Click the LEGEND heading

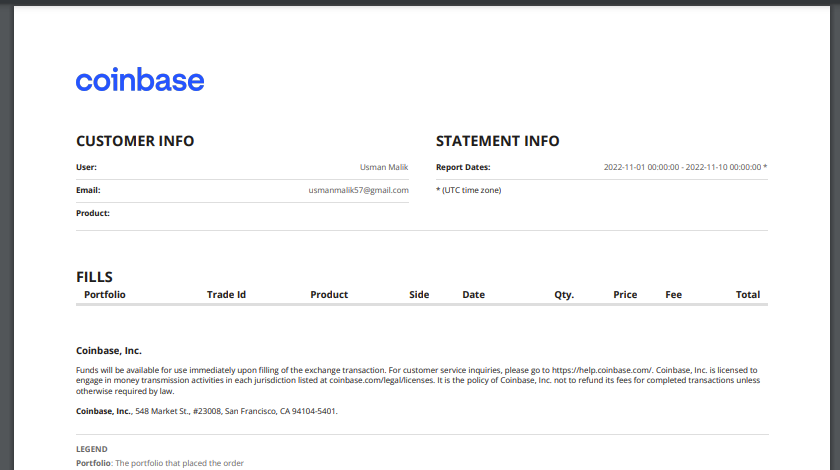click(92, 449)
